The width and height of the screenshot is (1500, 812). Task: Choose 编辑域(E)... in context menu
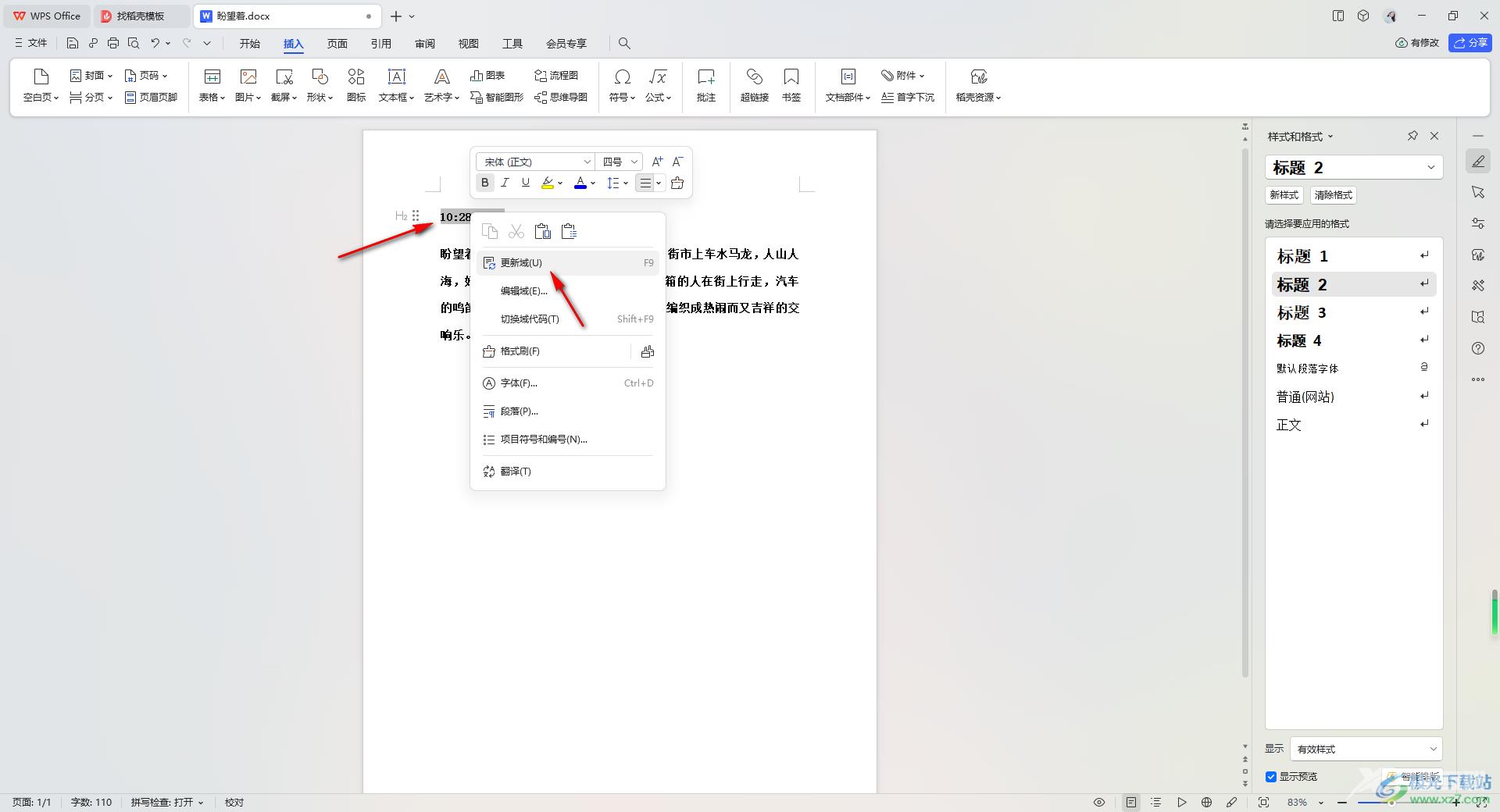click(568, 291)
